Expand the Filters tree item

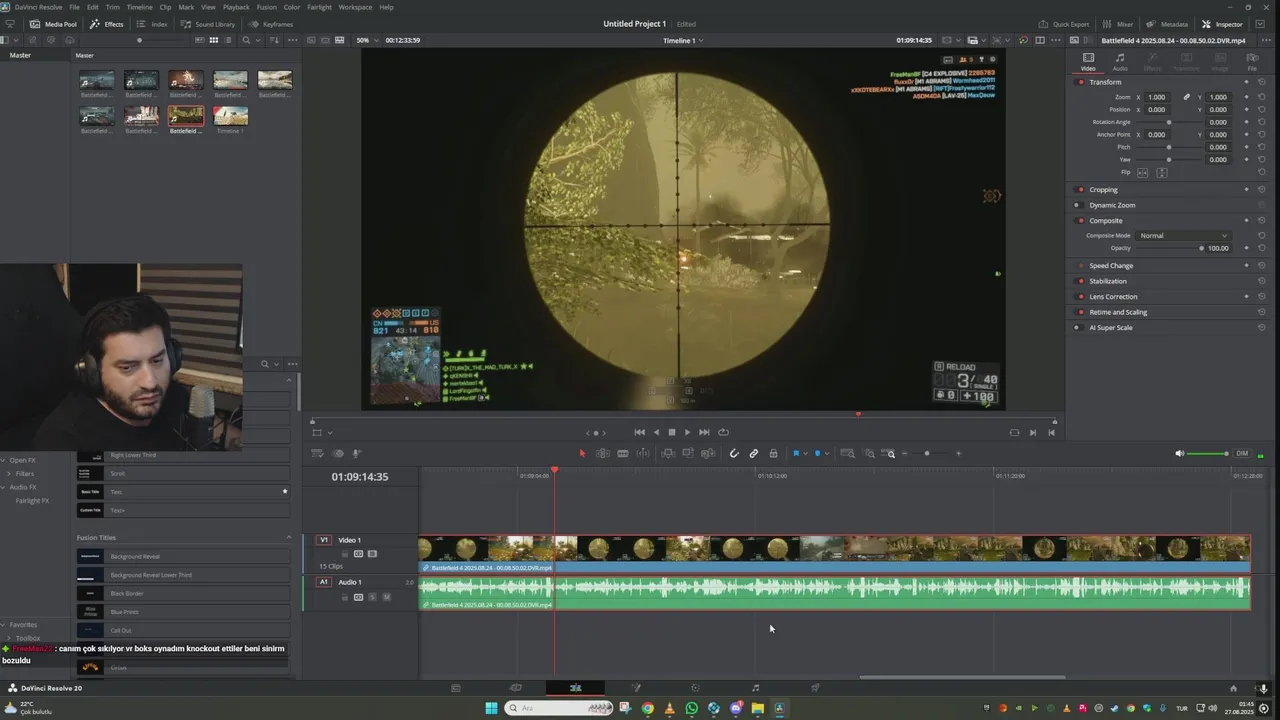[9, 473]
